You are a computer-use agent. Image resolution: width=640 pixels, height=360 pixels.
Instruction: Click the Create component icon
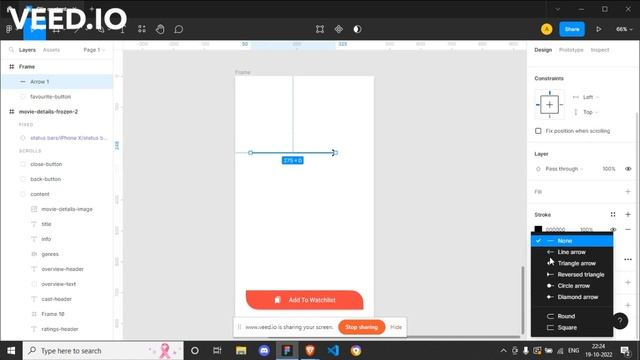point(339,29)
